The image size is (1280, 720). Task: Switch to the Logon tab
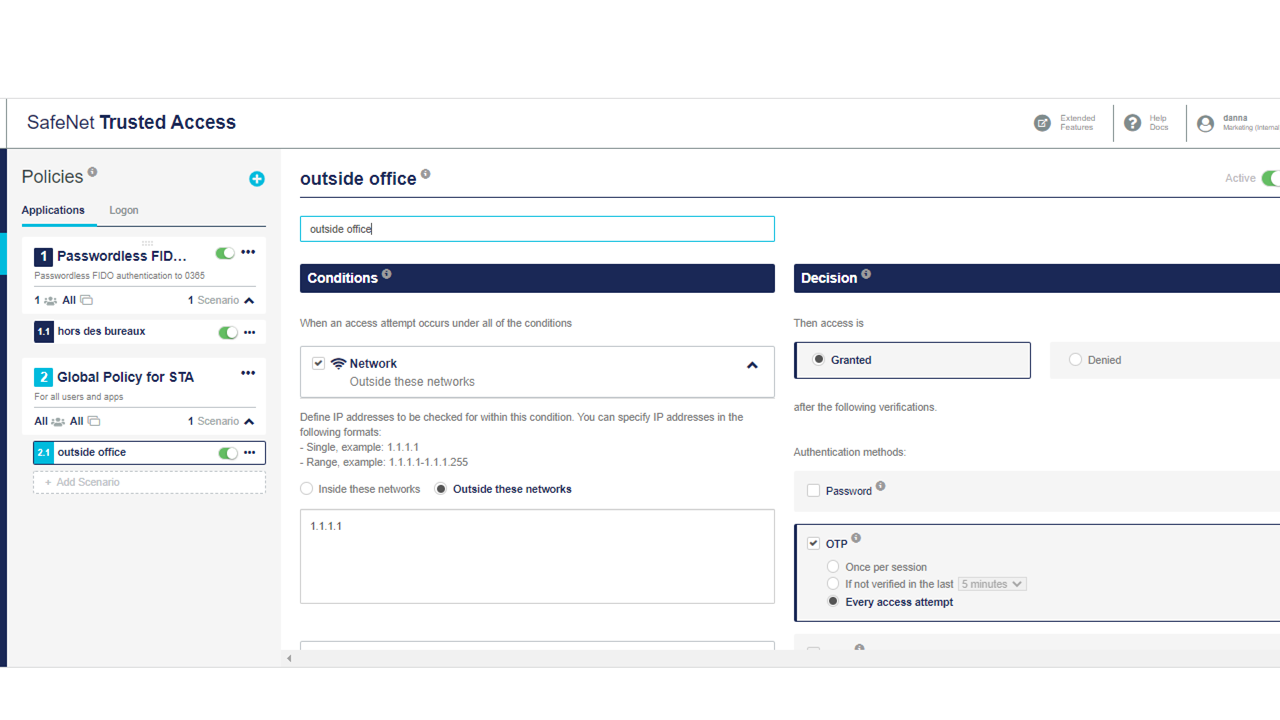click(x=123, y=210)
